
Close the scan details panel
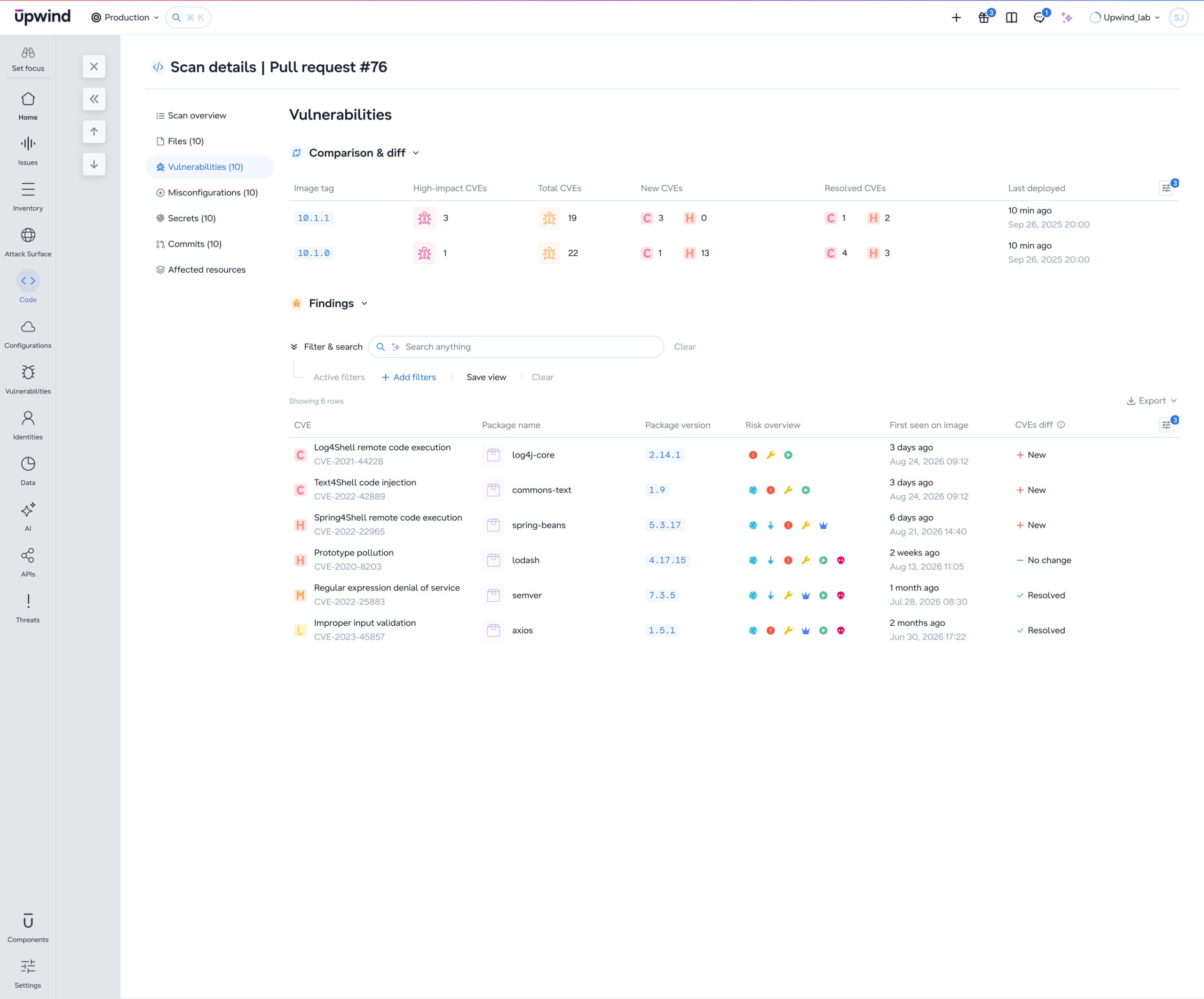[94, 66]
